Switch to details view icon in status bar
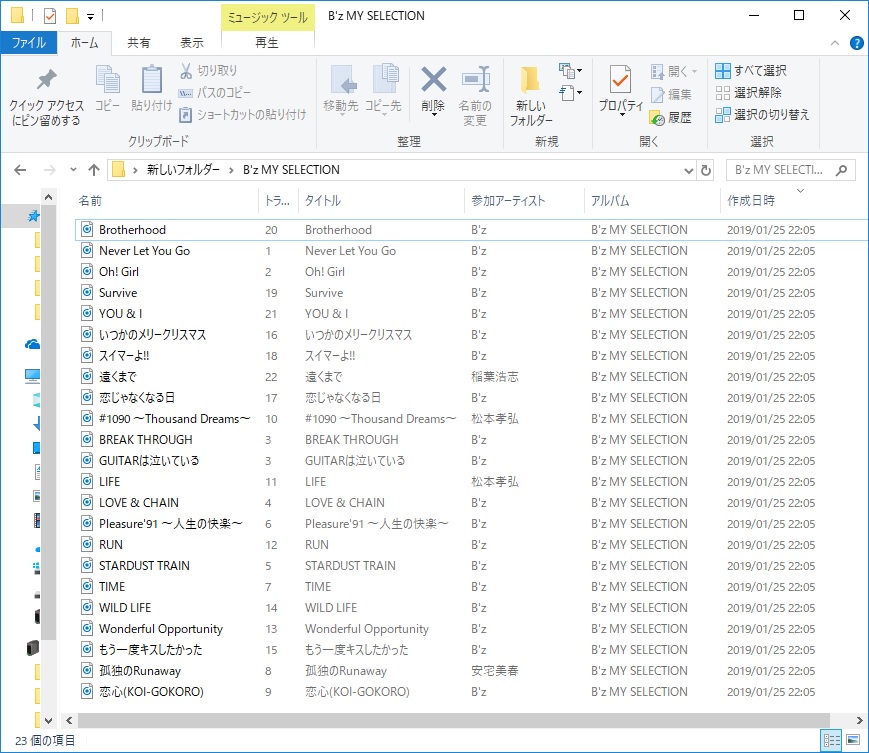 click(x=831, y=740)
